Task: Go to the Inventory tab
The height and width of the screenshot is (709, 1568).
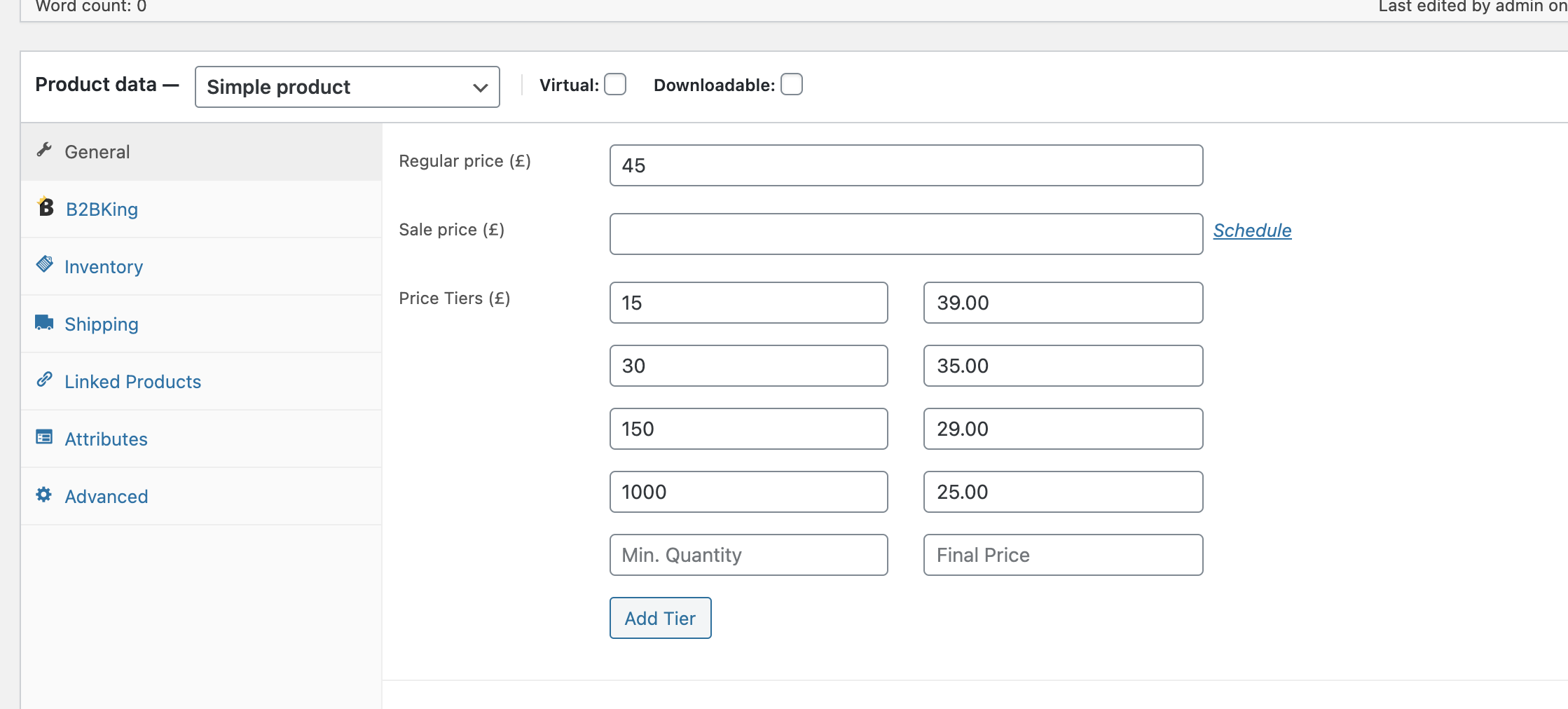Action: click(x=202, y=267)
